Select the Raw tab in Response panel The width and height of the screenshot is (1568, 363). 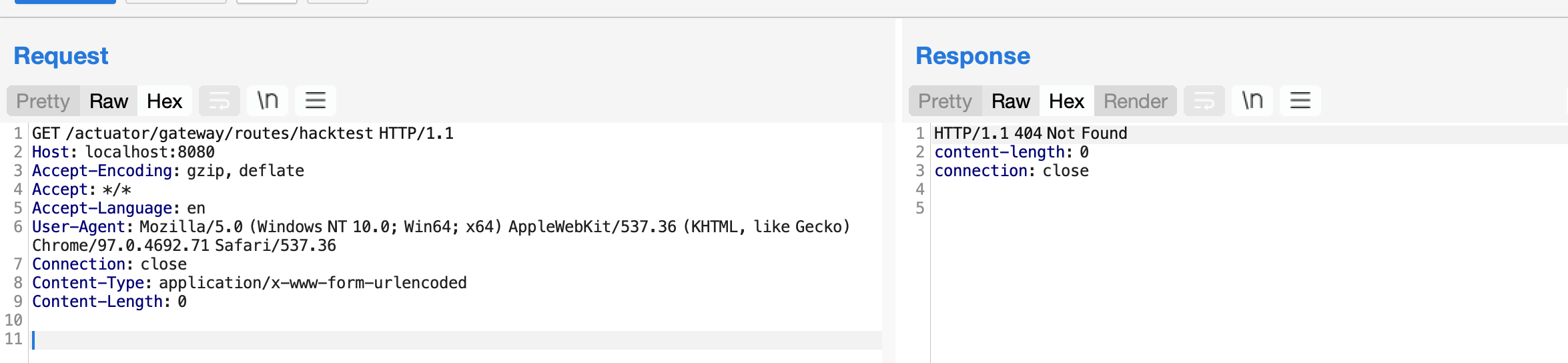(x=1011, y=101)
